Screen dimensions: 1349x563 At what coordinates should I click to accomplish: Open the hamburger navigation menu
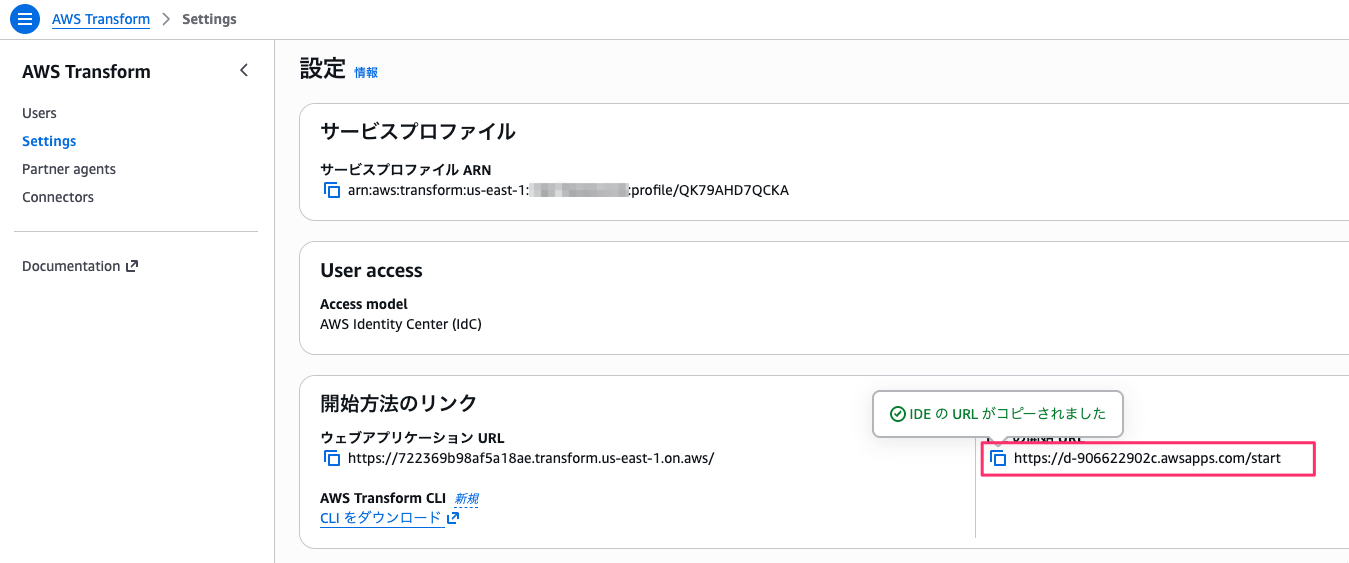click(25, 19)
